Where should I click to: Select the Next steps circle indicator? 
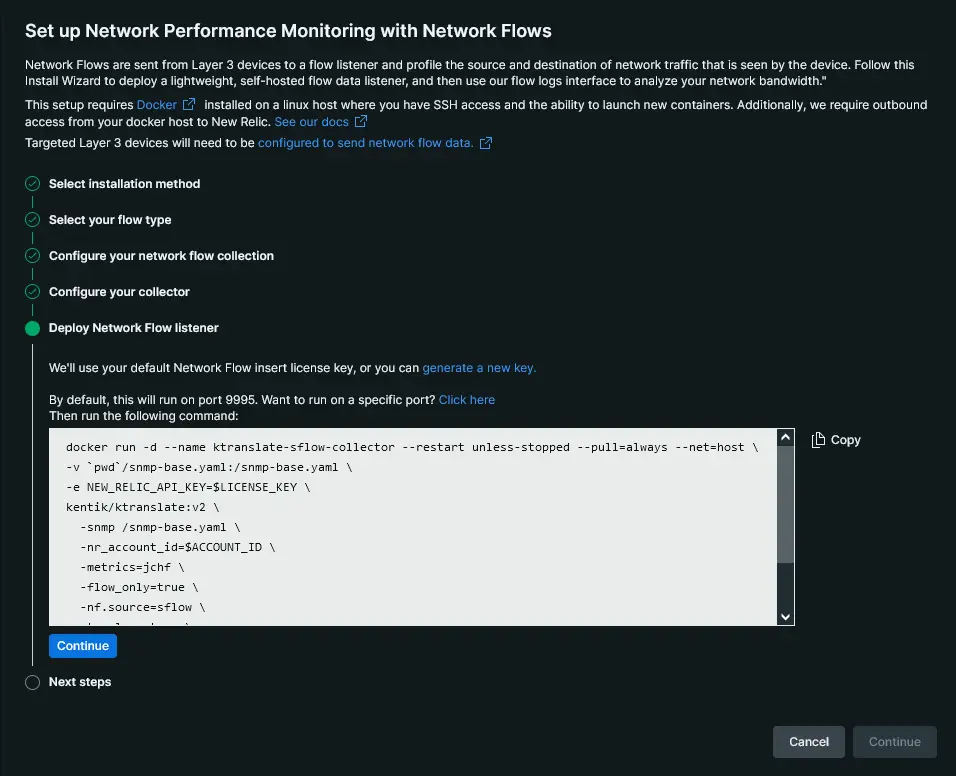pos(32,682)
